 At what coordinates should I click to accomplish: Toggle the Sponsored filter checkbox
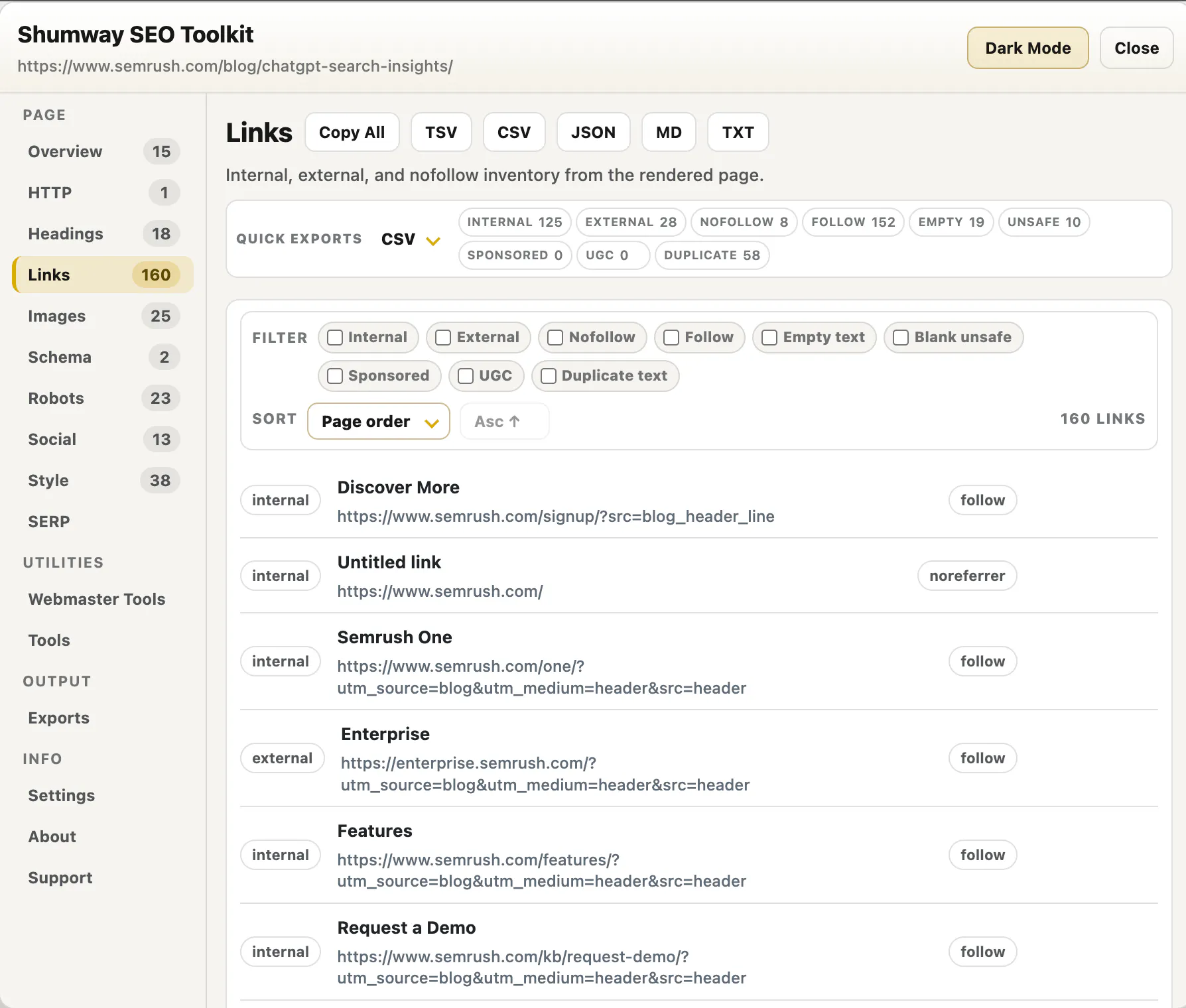point(335,376)
